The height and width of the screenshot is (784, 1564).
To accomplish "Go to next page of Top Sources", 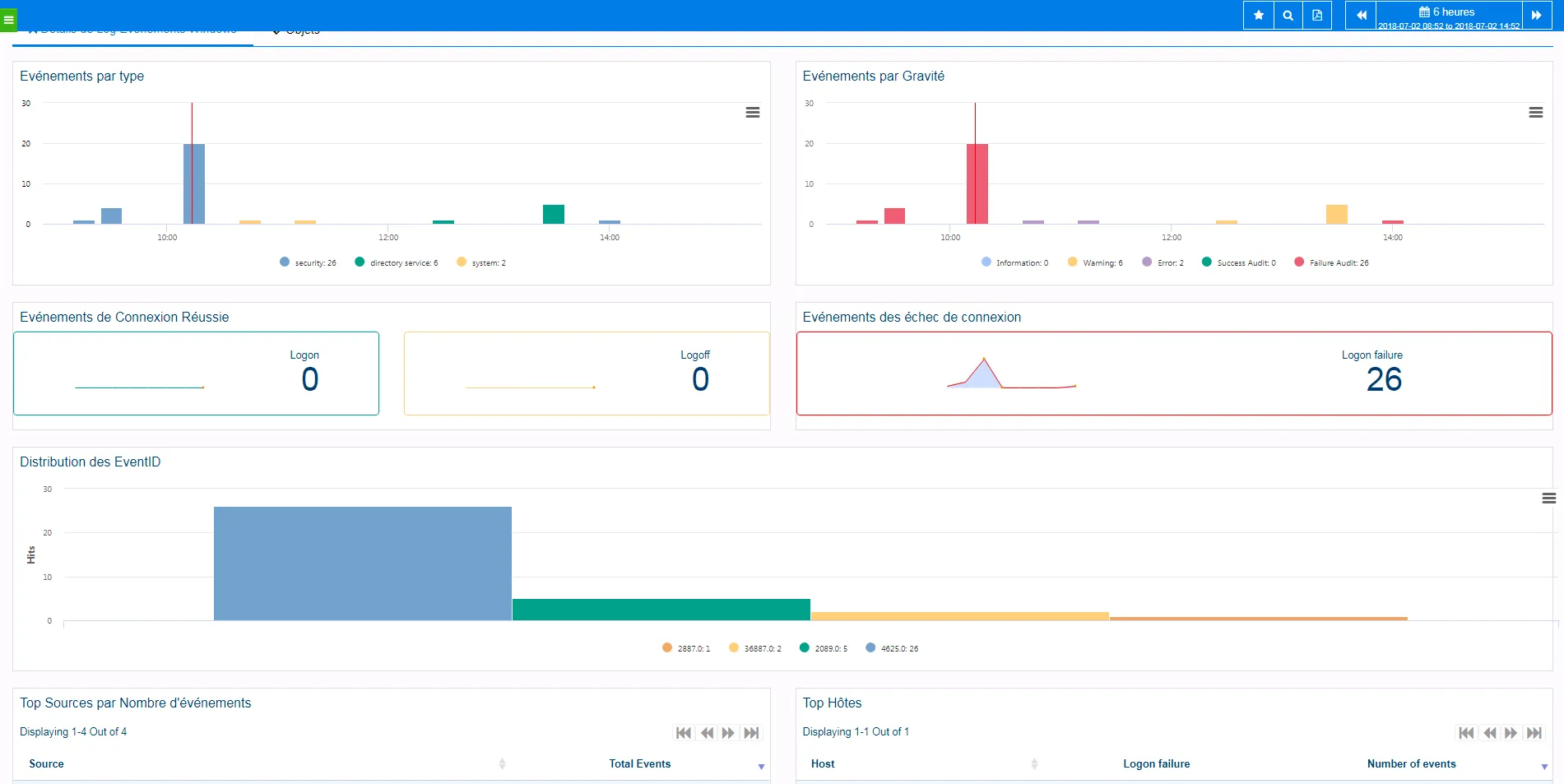I will pyautogui.click(x=728, y=733).
